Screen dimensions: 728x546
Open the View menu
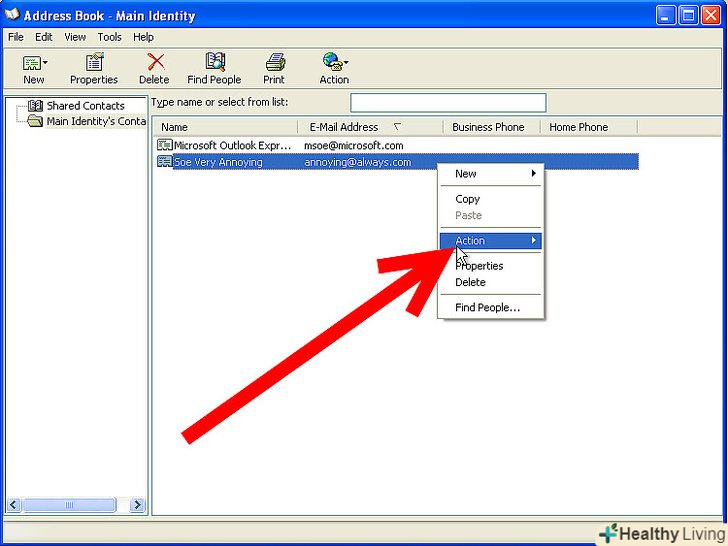[75, 37]
